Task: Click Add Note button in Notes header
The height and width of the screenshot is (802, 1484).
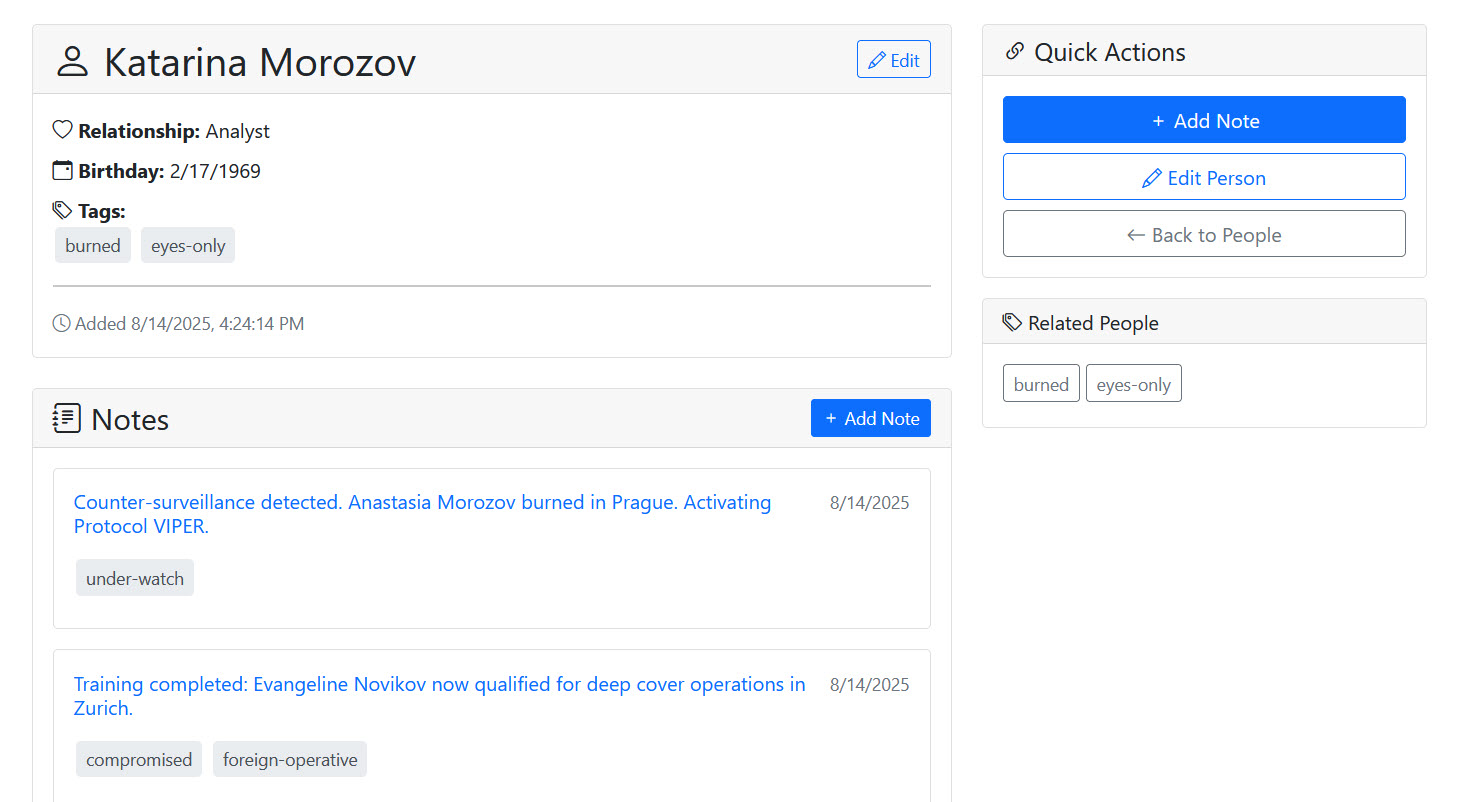Action: [x=871, y=418]
